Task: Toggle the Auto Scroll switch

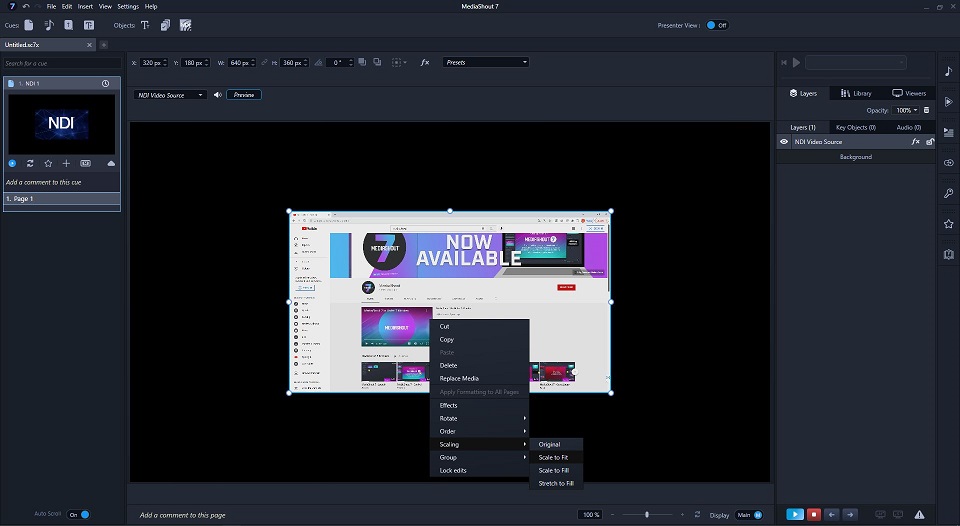Action: [78, 514]
